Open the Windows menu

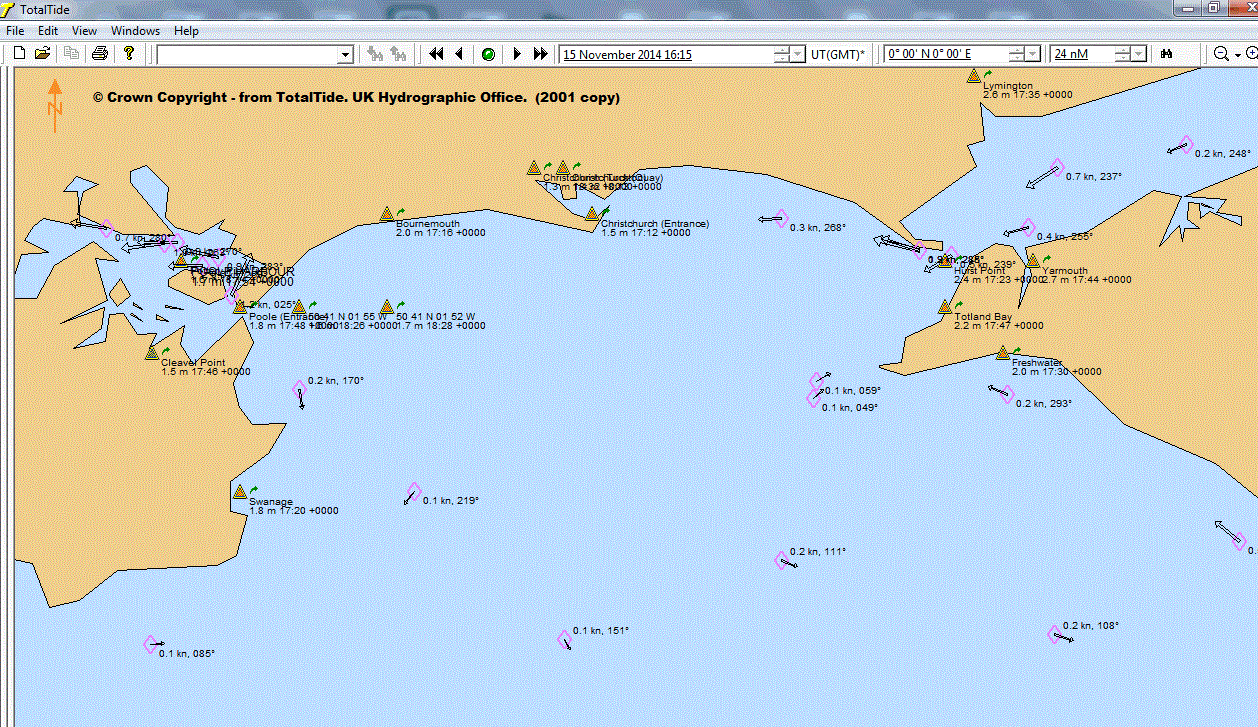pos(135,31)
